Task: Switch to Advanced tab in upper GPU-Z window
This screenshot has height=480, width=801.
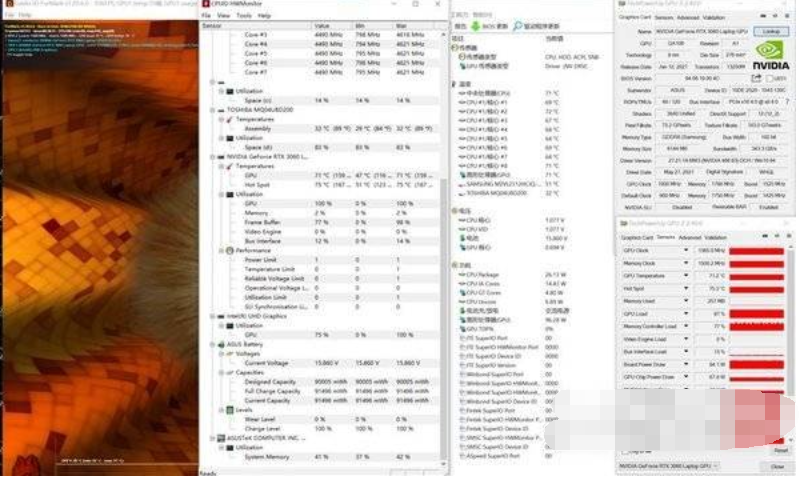Action: 688,17
